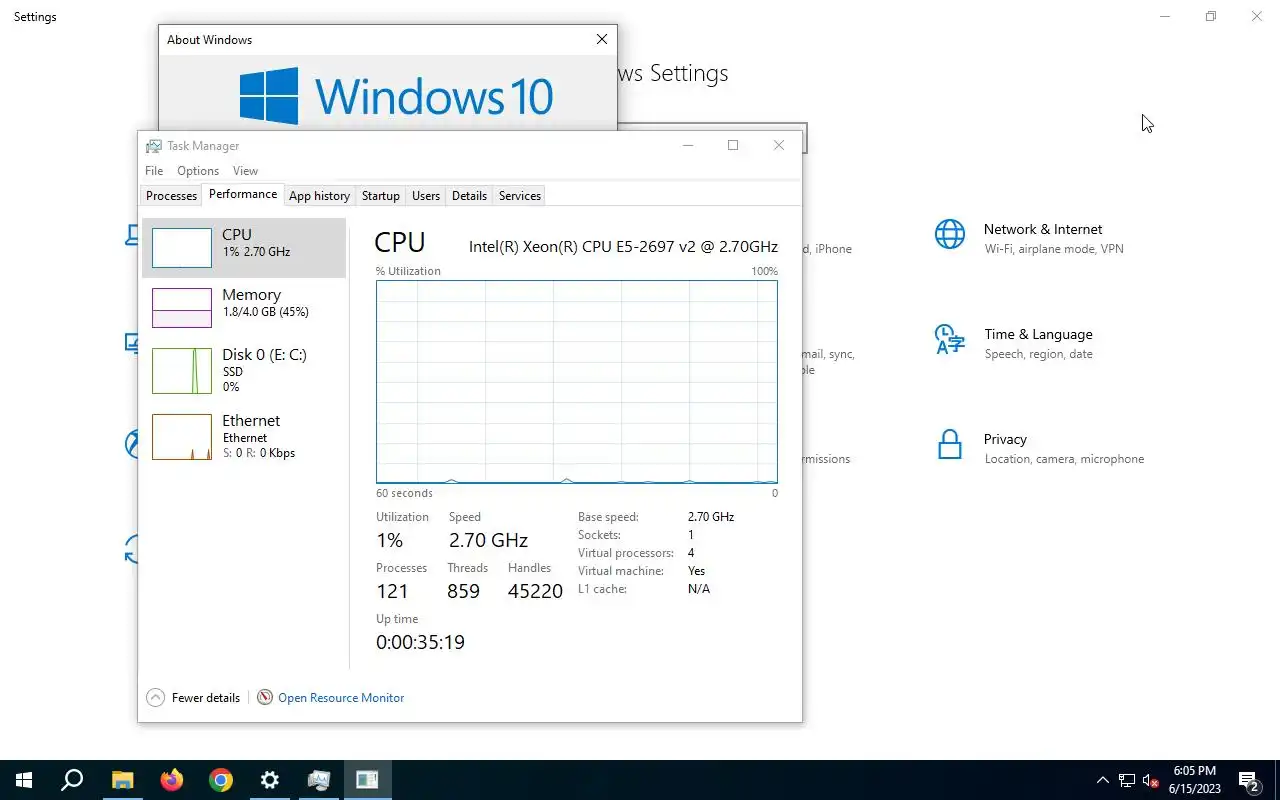Switch to Settings via taskbar gear icon
1280x800 pixels.
(x=270, y=780)
